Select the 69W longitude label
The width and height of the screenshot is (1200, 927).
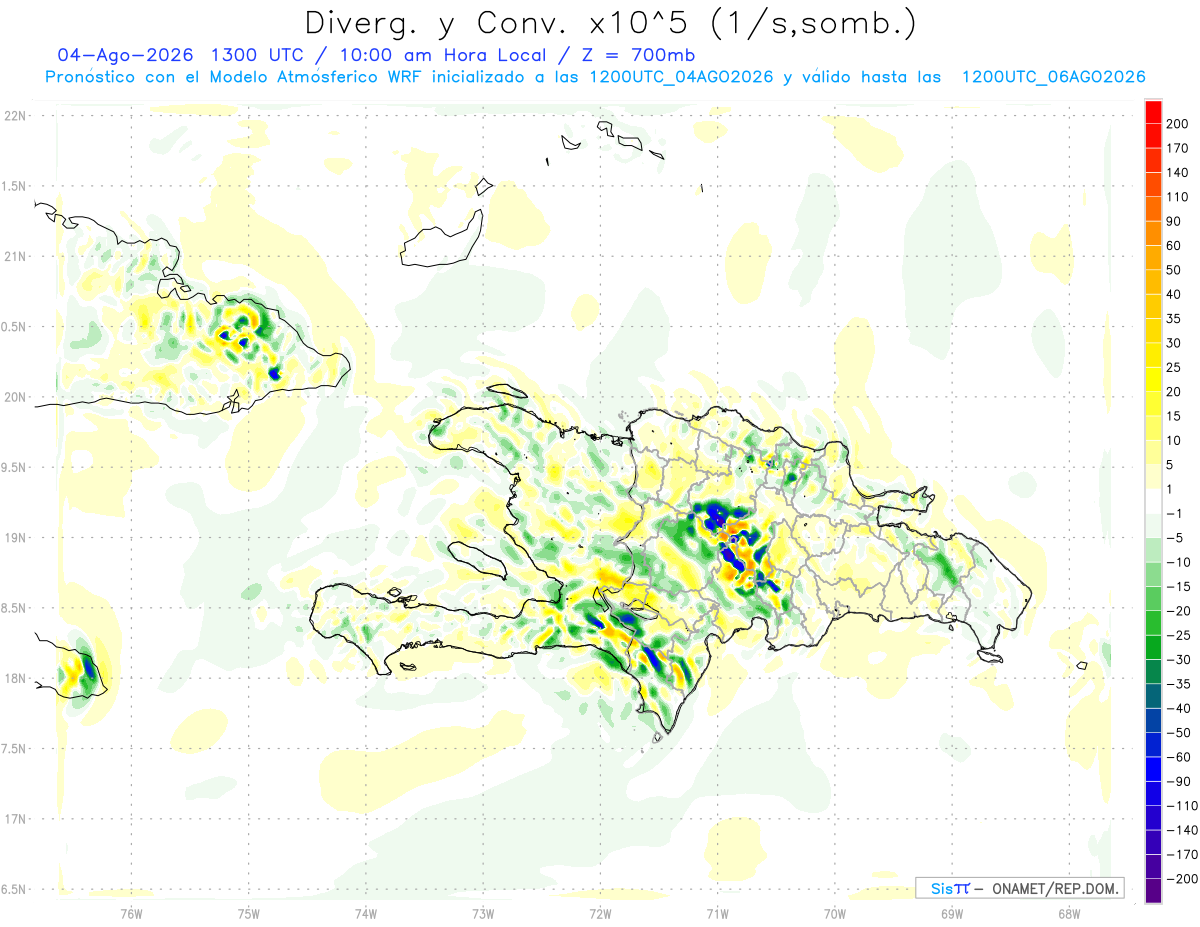point(952,913)
